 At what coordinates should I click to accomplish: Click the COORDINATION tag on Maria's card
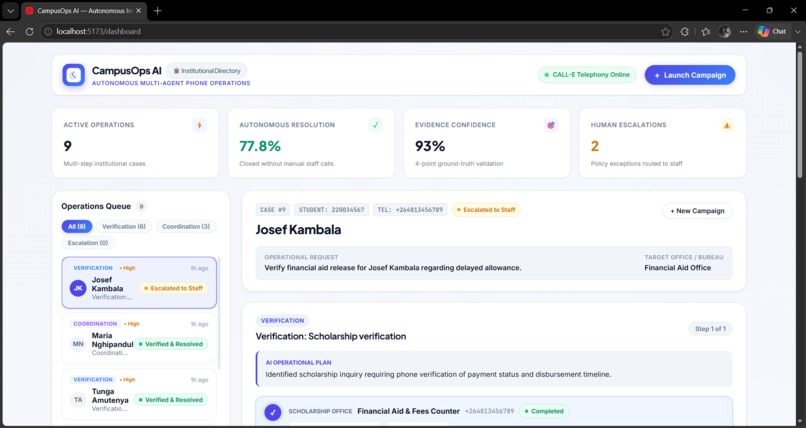[x=95, y=324]
